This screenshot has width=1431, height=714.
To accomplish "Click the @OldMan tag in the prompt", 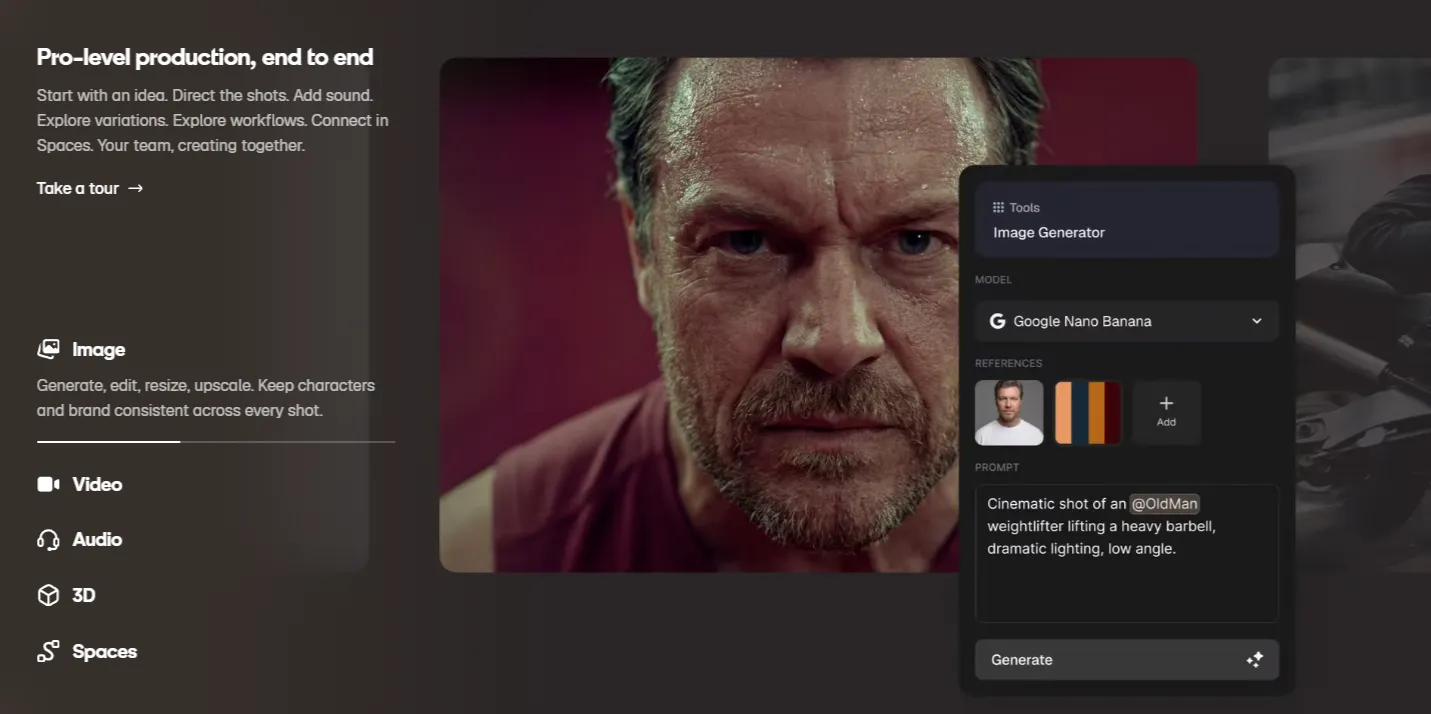I will (x=1165, y=504).
